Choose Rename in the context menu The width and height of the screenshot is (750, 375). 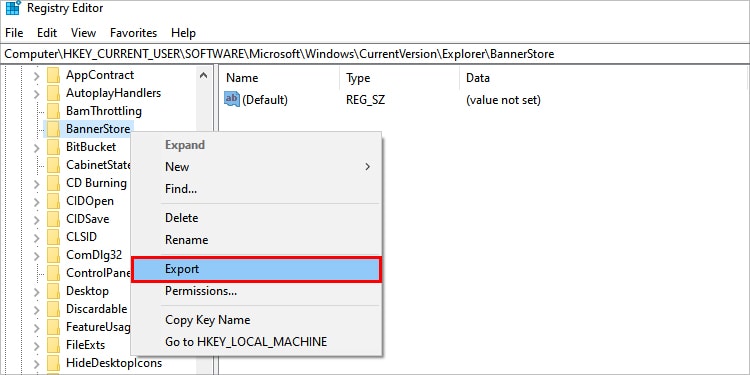(x=256, y=240)
